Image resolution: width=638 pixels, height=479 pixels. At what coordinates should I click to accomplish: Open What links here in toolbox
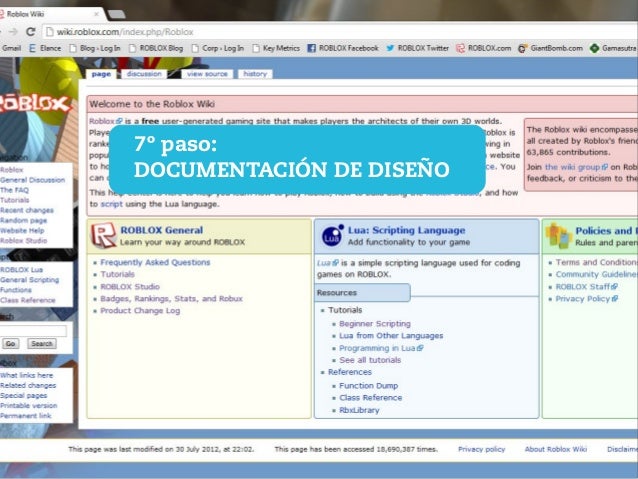tap(26, 375)
